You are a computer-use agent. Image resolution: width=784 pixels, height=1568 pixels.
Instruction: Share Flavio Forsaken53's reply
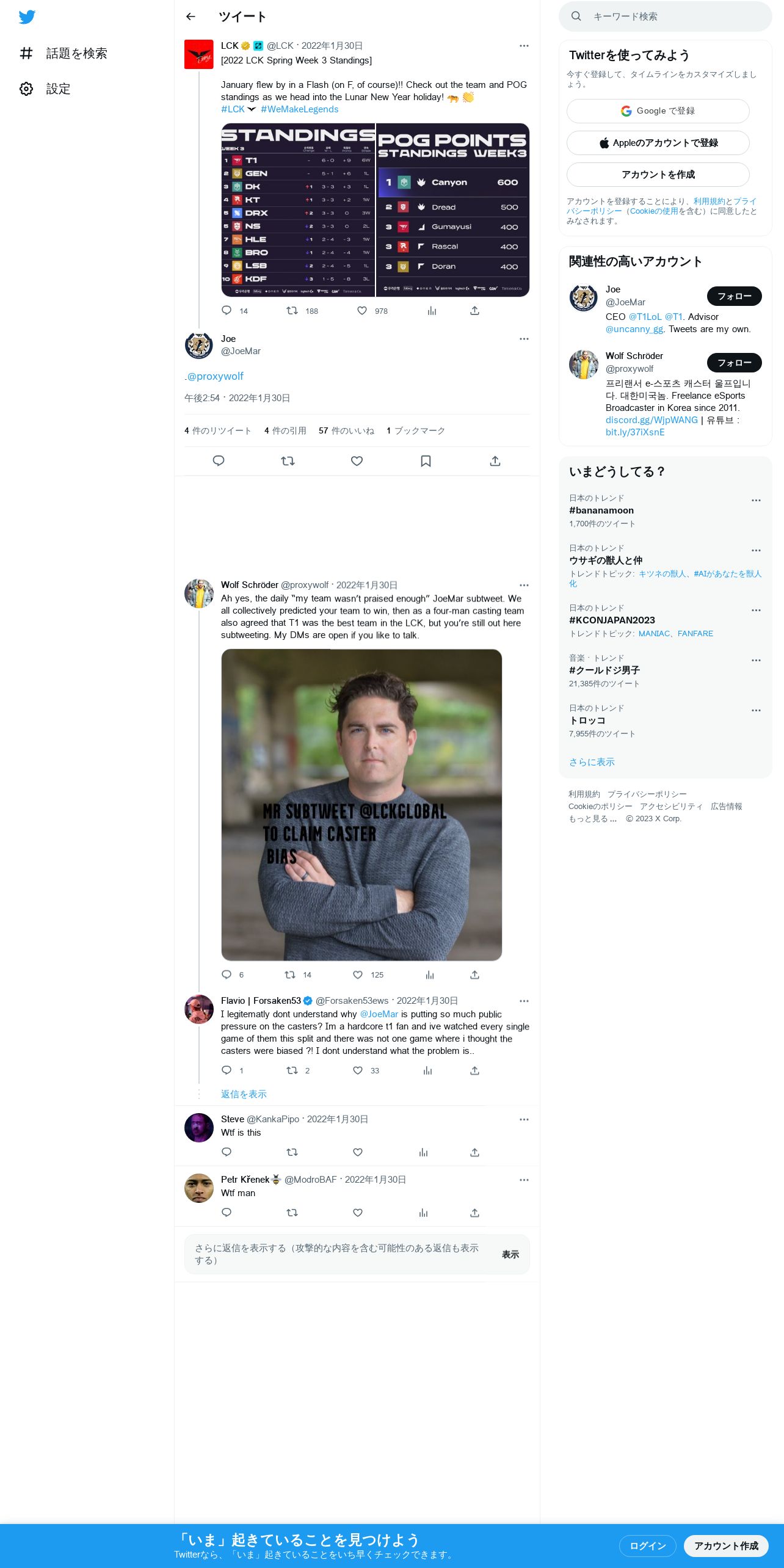pyautogui.click(x=474, y=1070)
